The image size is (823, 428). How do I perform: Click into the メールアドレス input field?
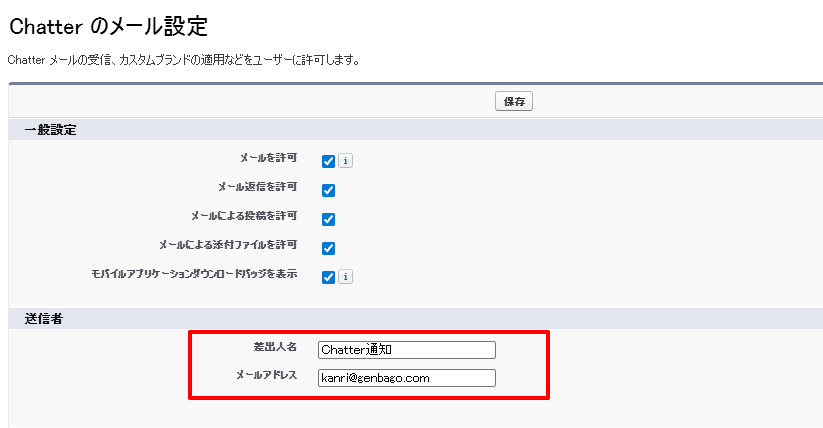406,378
